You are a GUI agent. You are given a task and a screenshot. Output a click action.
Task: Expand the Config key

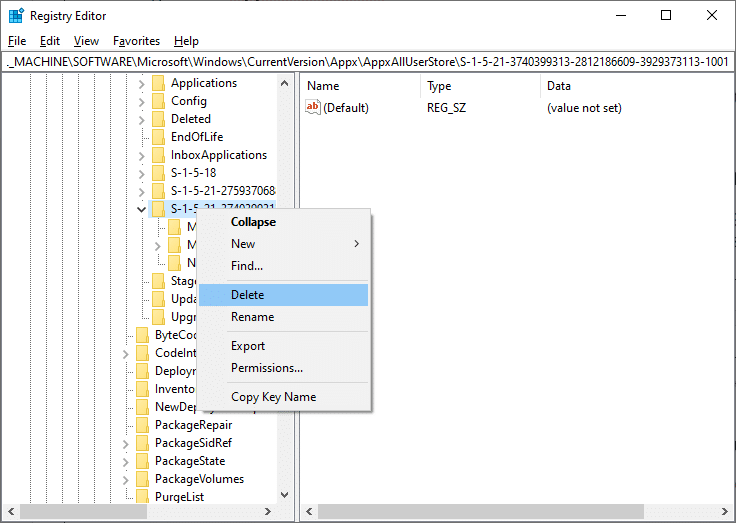[x=142, y=102]
